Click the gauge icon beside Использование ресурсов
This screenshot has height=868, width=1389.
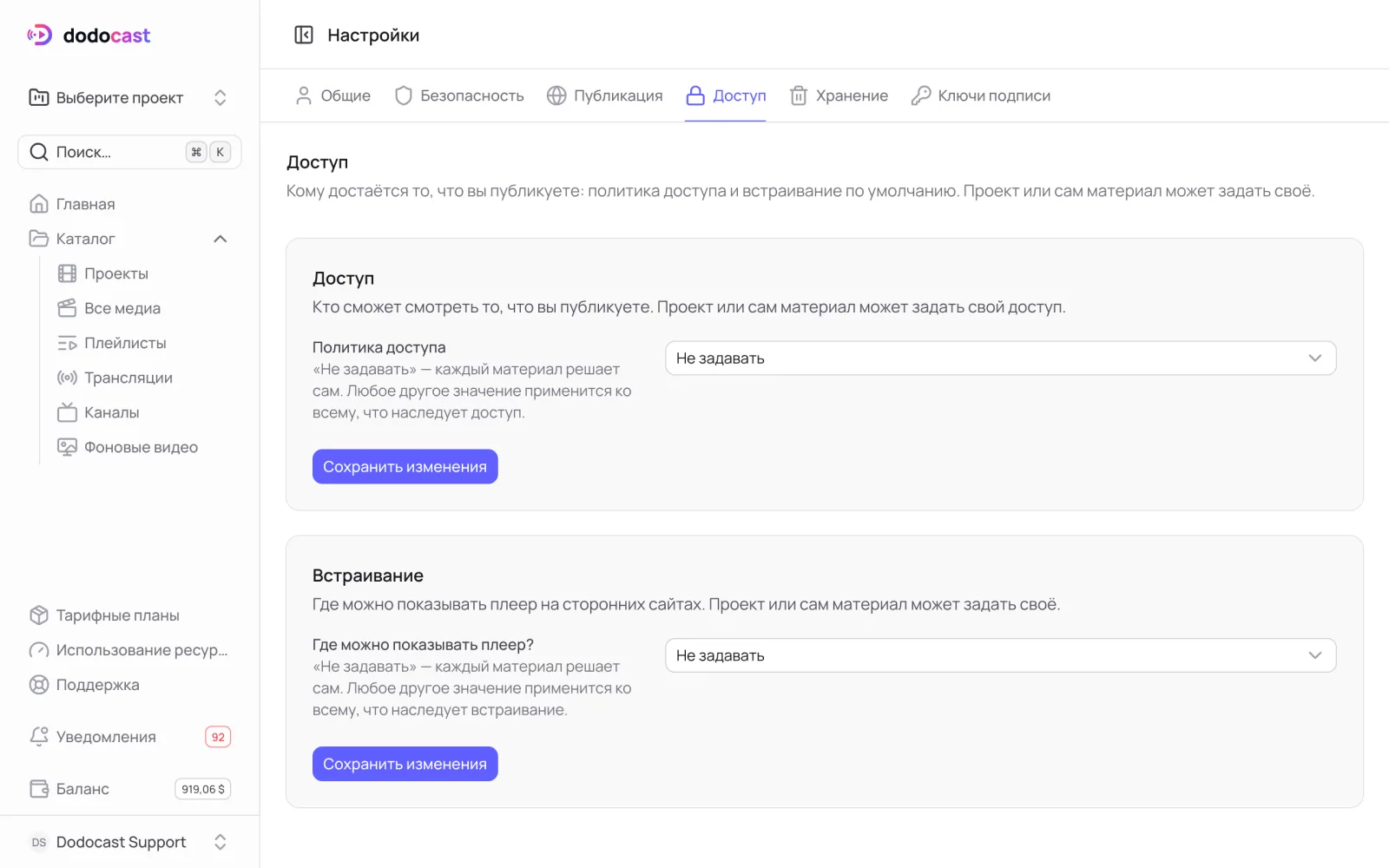point(39,650)
